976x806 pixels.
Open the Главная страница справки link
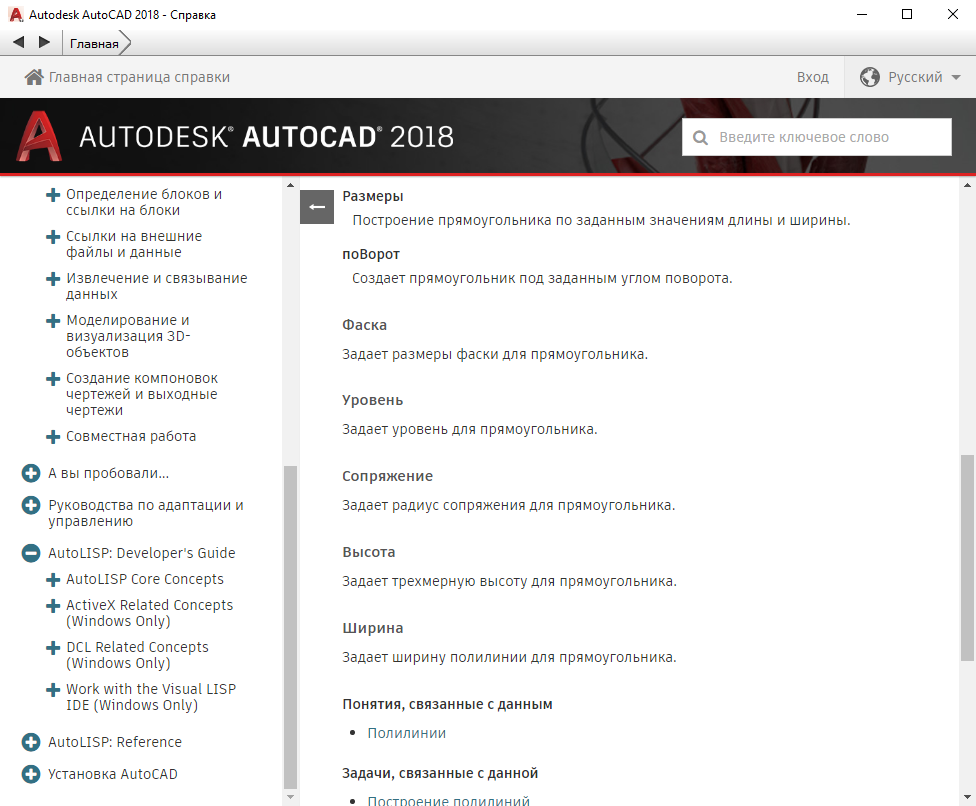point(139,77)
